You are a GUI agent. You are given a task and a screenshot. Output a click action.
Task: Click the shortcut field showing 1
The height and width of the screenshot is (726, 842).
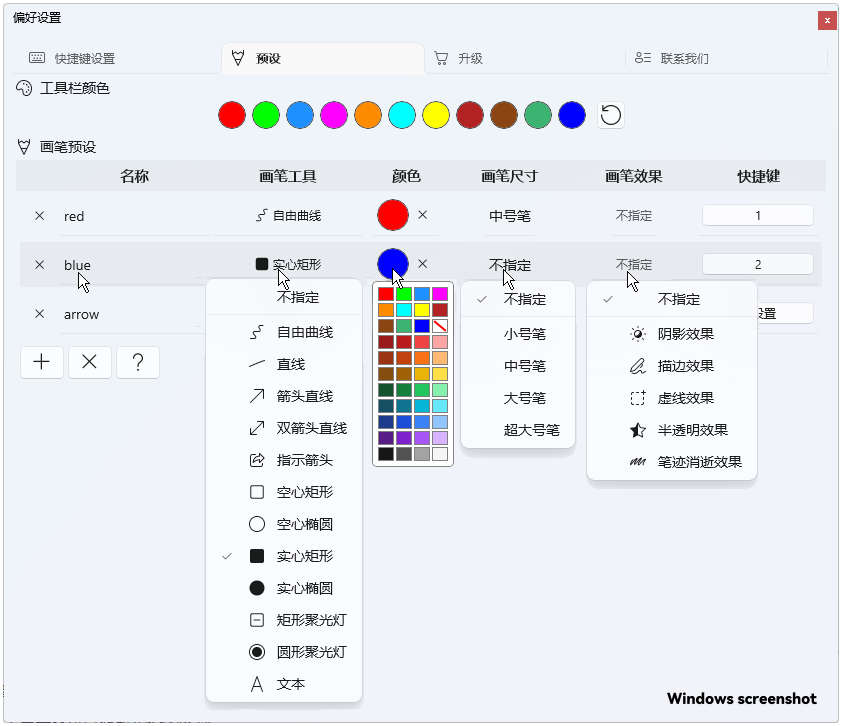coord(758,215)
